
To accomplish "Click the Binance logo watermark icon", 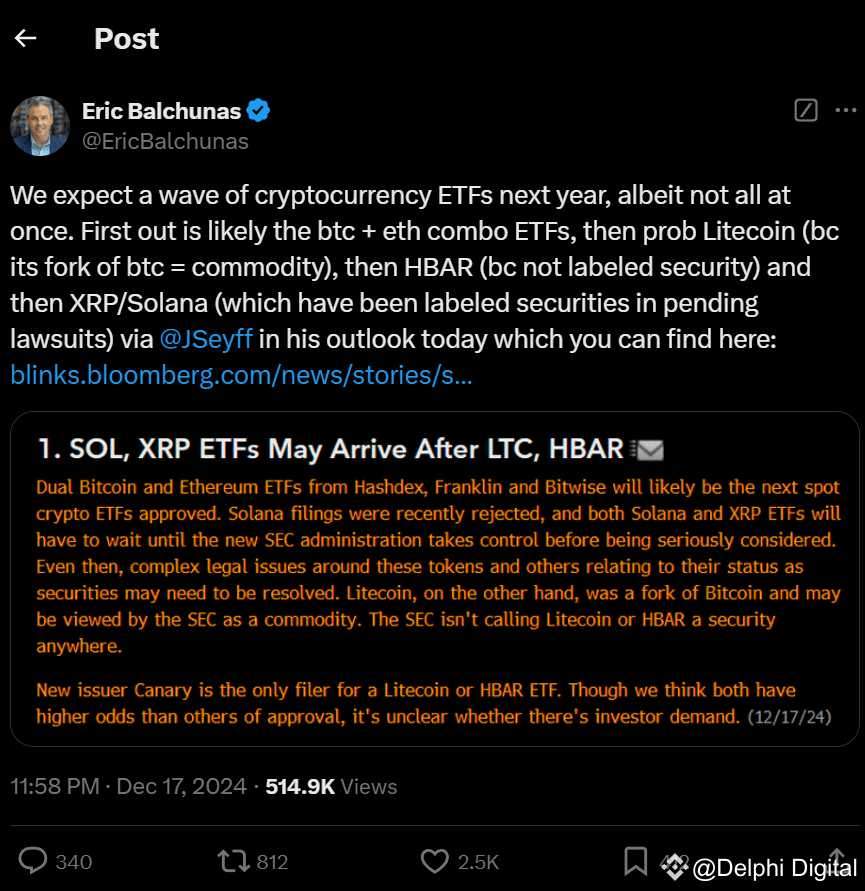I will click(676, 866).
